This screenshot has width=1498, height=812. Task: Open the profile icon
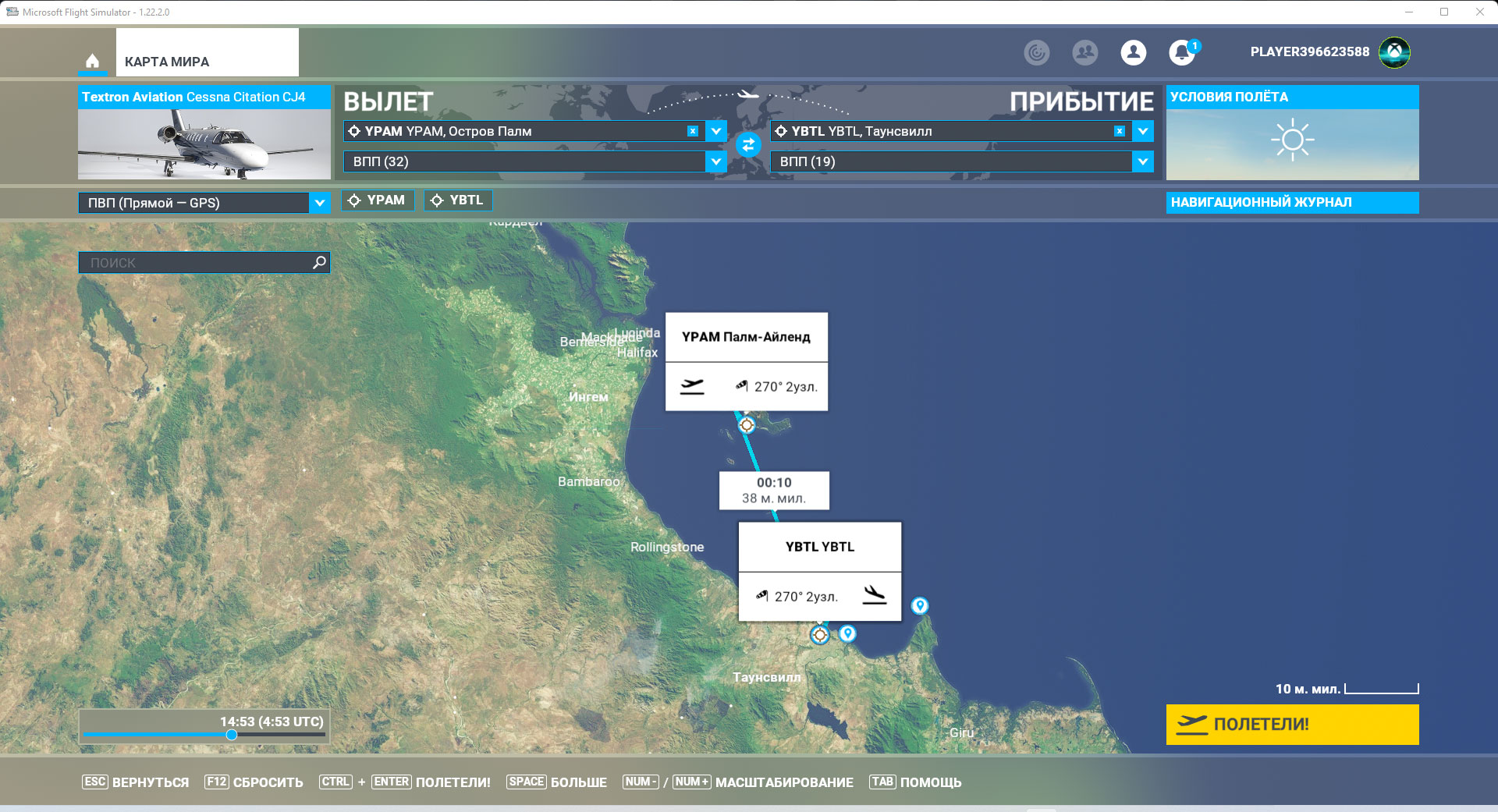click(x=1133, y=52)
